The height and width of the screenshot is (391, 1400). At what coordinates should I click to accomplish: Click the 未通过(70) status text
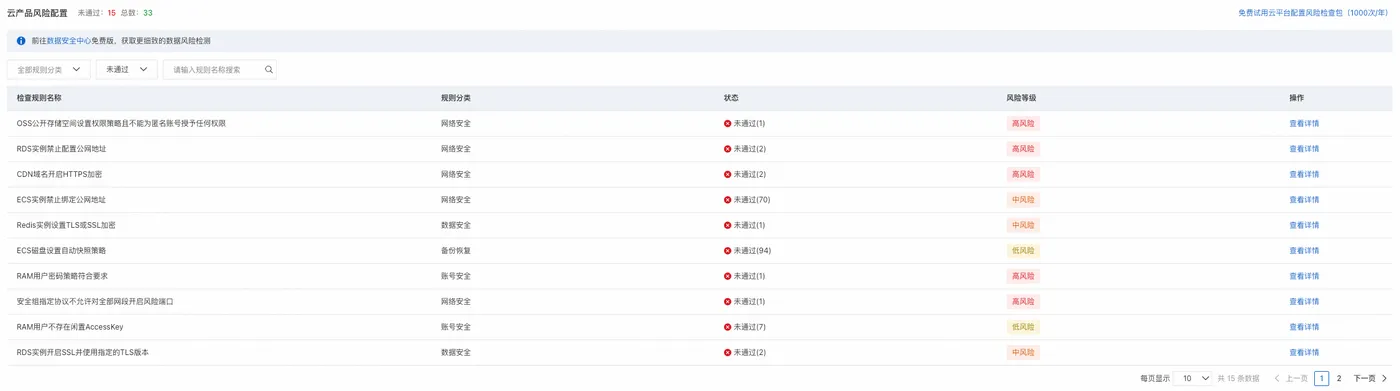(752, 200)
